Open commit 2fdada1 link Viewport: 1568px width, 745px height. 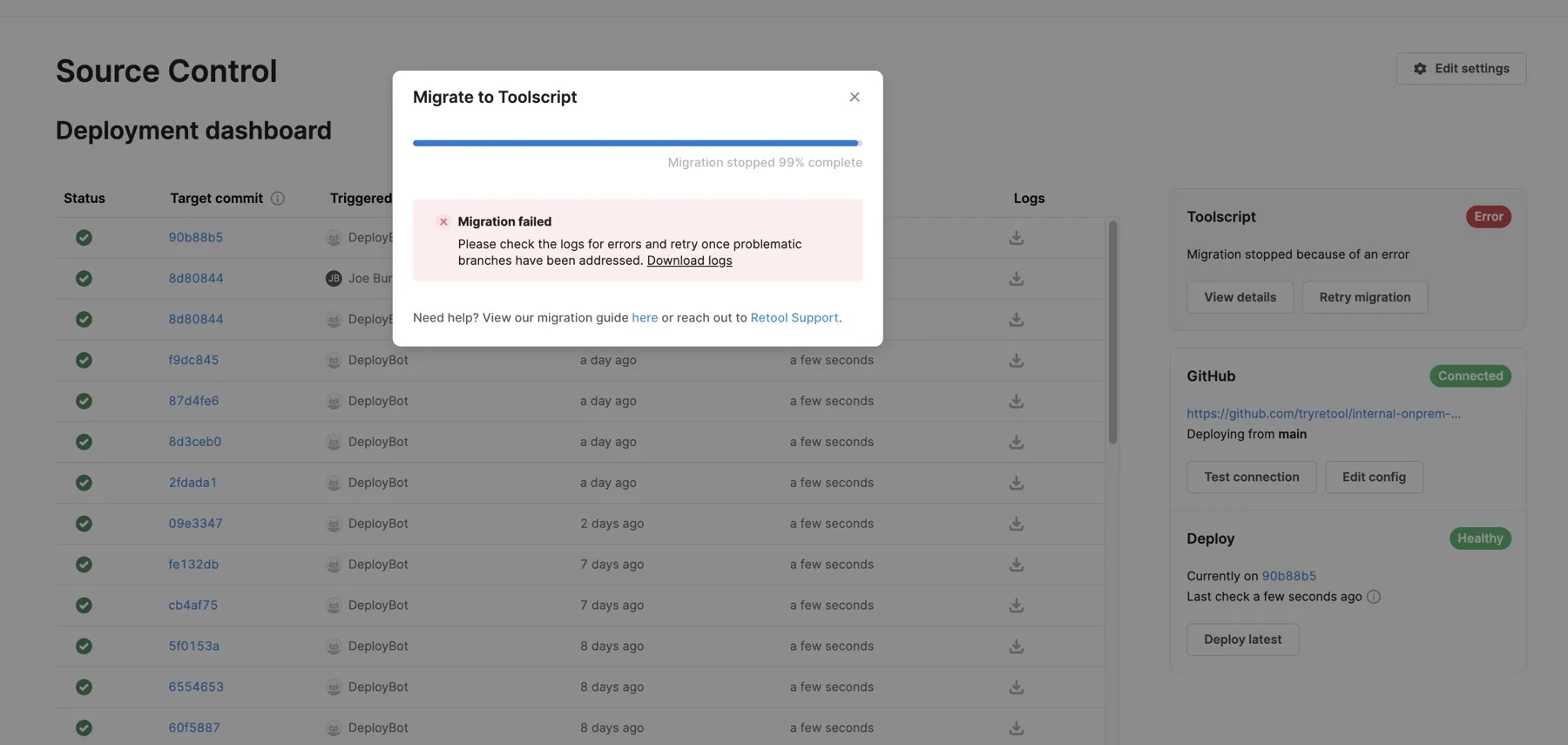(x=193, y=483)
